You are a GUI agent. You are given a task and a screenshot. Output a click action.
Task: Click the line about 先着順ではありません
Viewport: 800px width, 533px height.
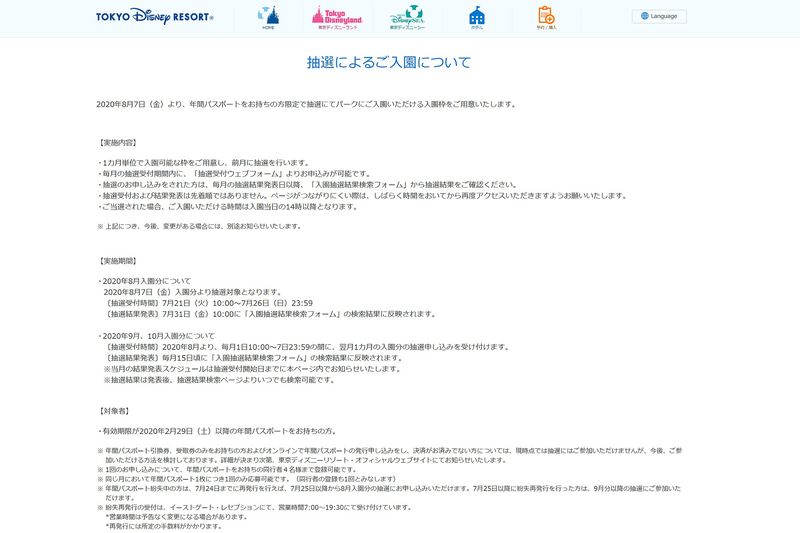click(362, 196)
